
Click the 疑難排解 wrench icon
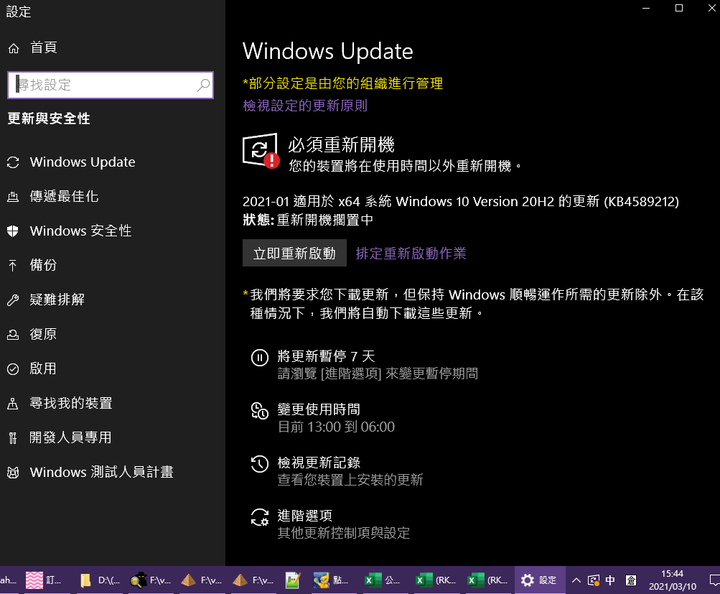click(x=13, y=300)
